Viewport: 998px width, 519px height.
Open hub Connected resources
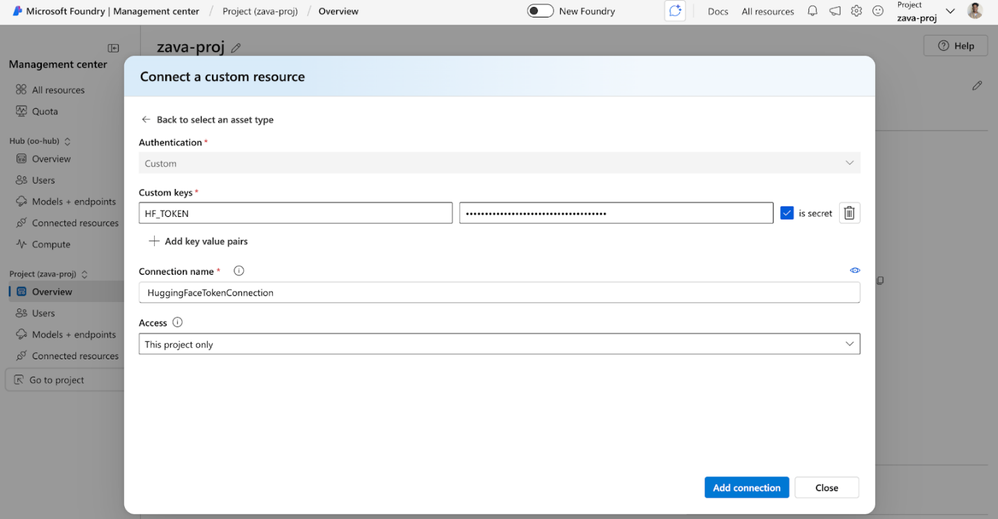tap(75, 223)
